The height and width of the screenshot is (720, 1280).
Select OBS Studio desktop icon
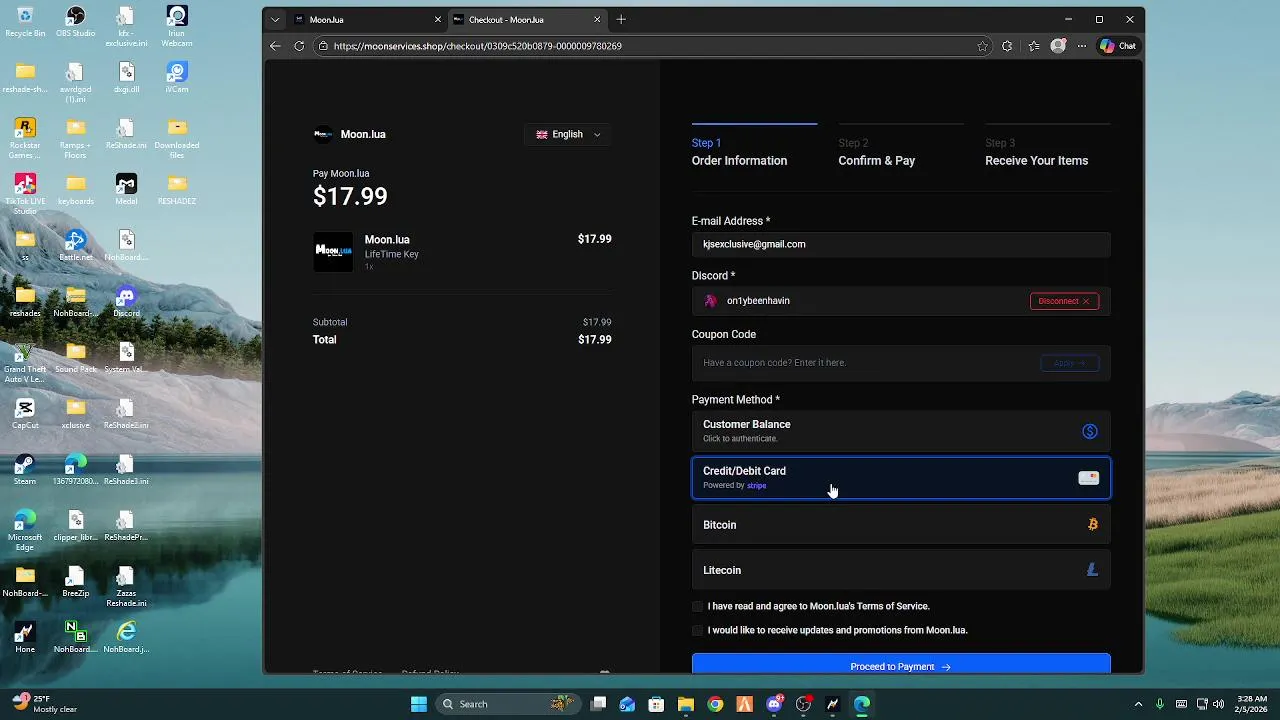coord(76,22)
